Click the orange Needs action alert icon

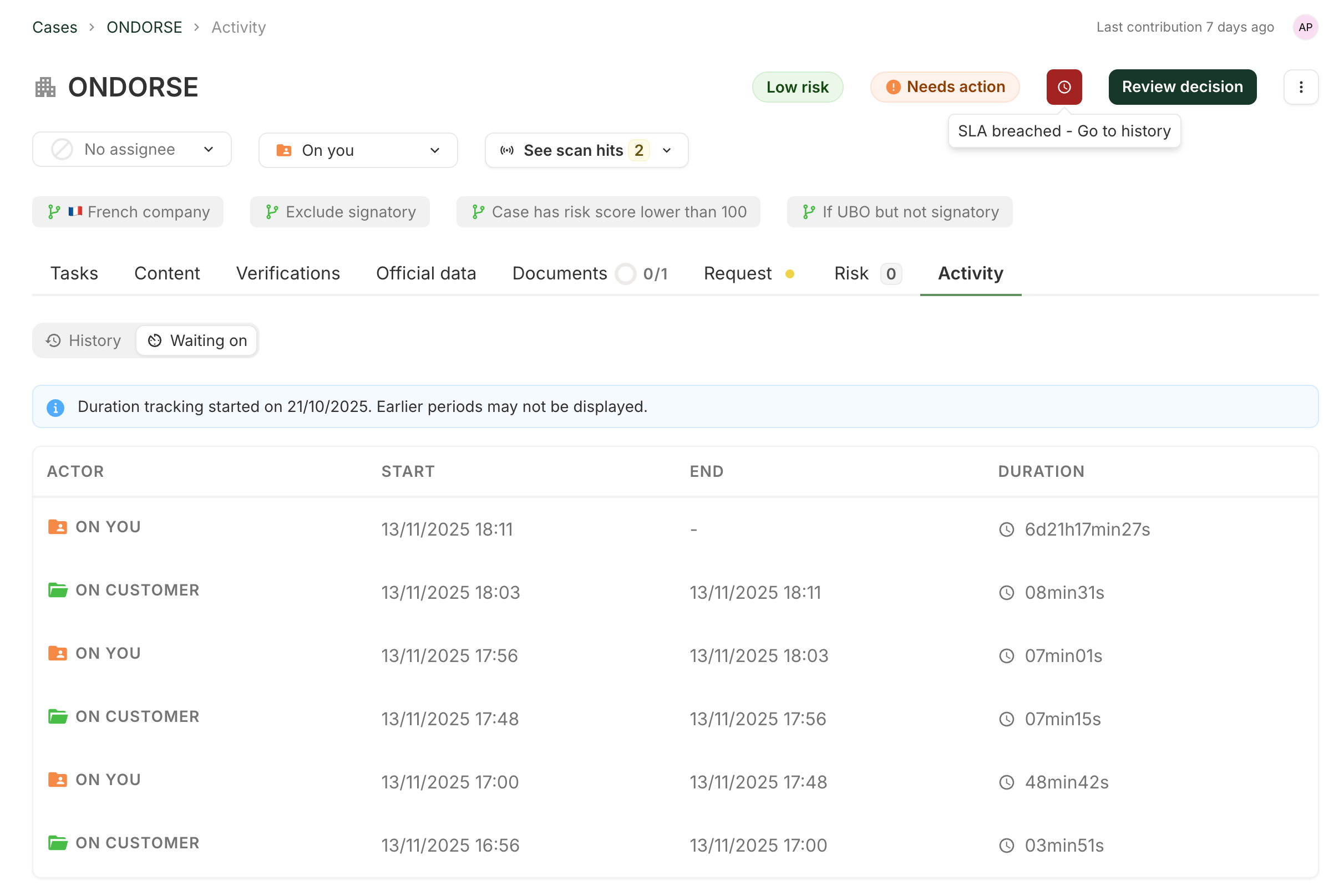click(892, 87)
